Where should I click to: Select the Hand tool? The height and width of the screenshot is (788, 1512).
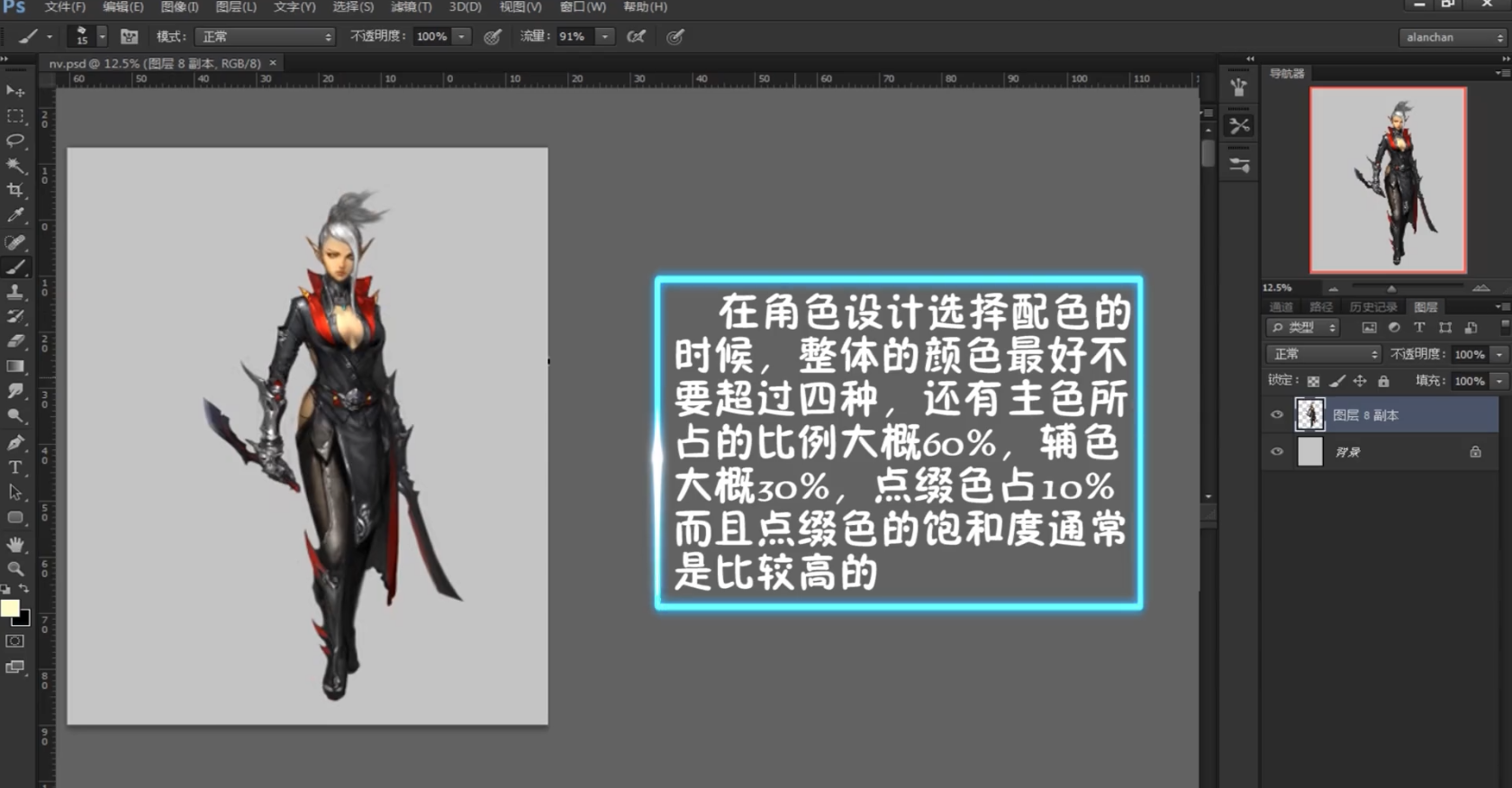[15, 545]
